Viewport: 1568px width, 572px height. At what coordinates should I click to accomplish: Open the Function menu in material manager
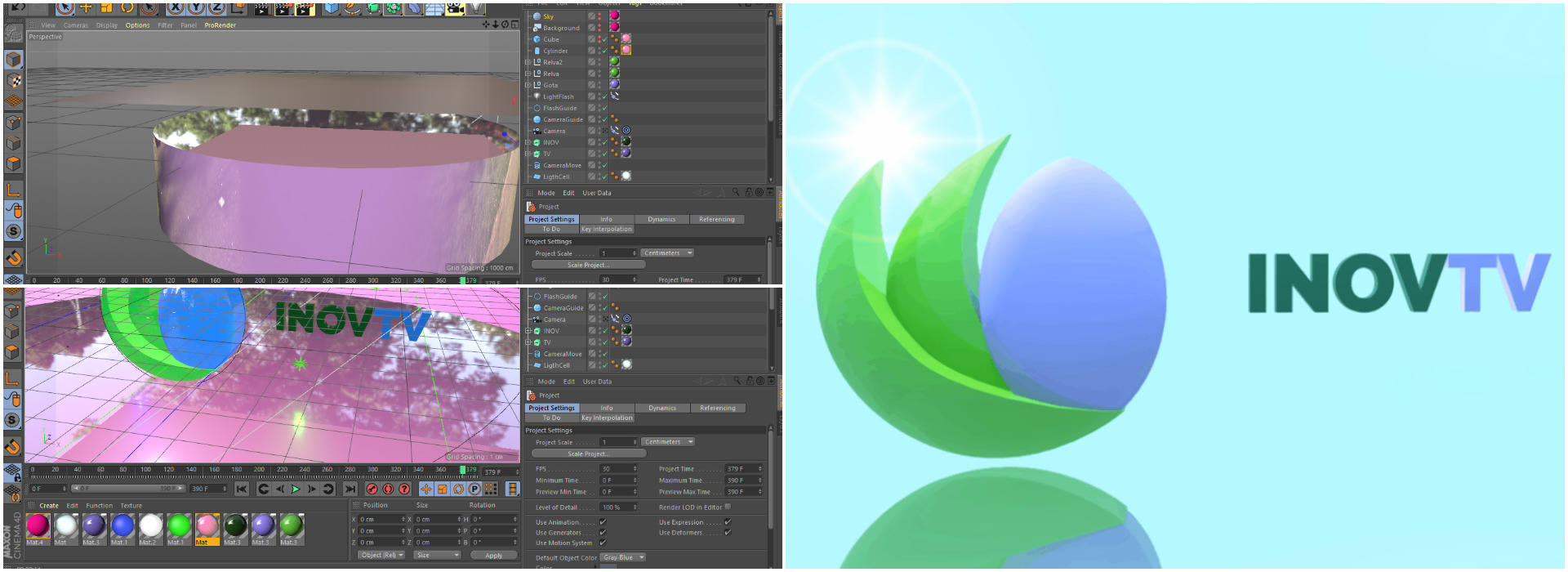pos(100,506)
